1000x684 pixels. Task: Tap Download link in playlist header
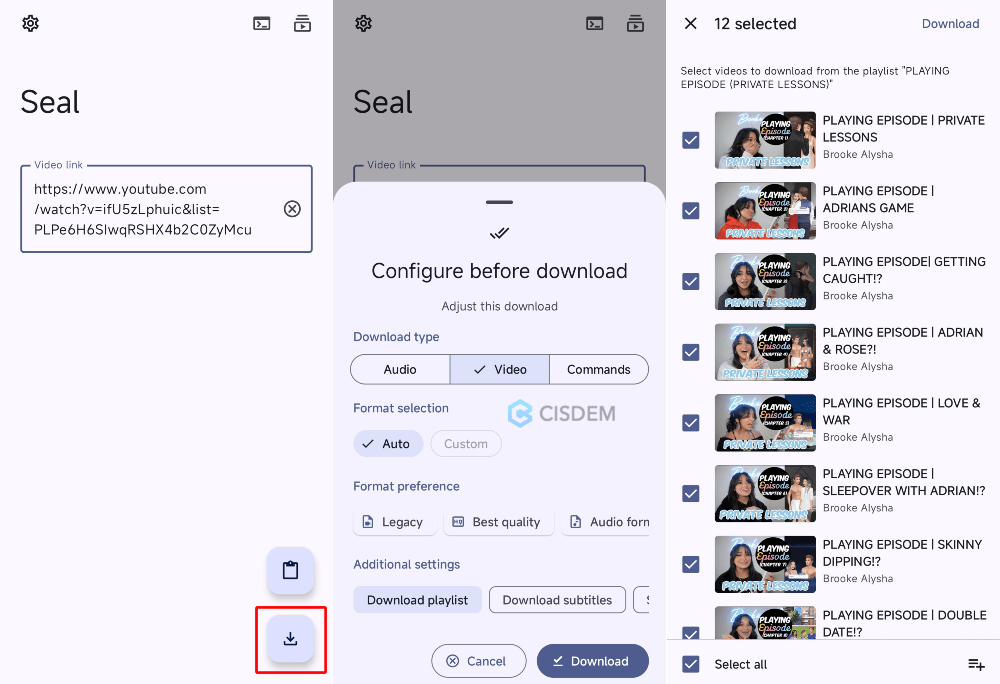[x=950, y=24]
